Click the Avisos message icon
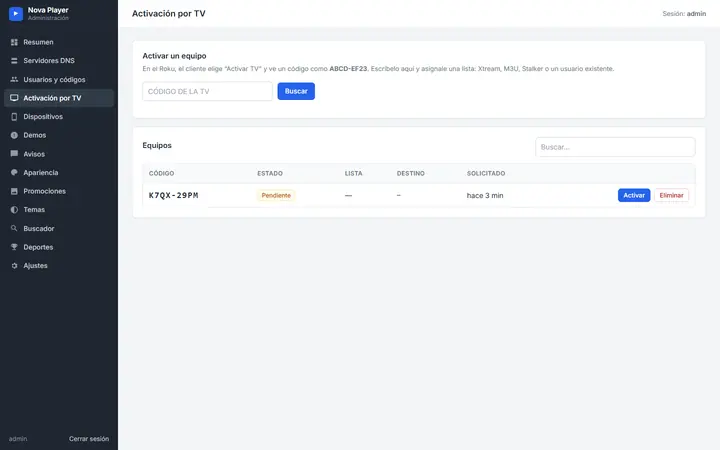The height and width of the screenshot is (450, 720). [14, 154]
